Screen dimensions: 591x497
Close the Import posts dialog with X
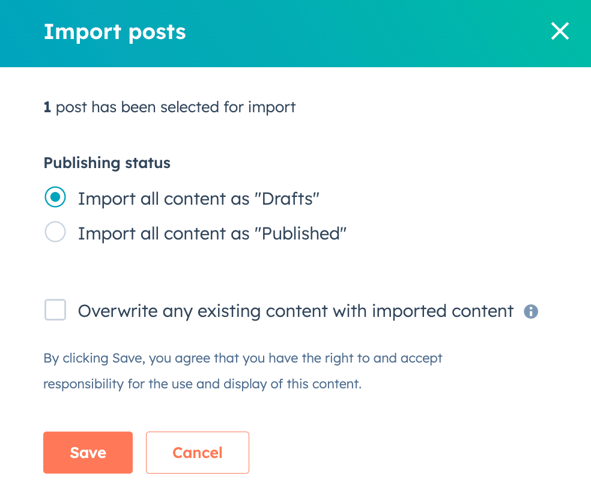[x=560, y=31]
